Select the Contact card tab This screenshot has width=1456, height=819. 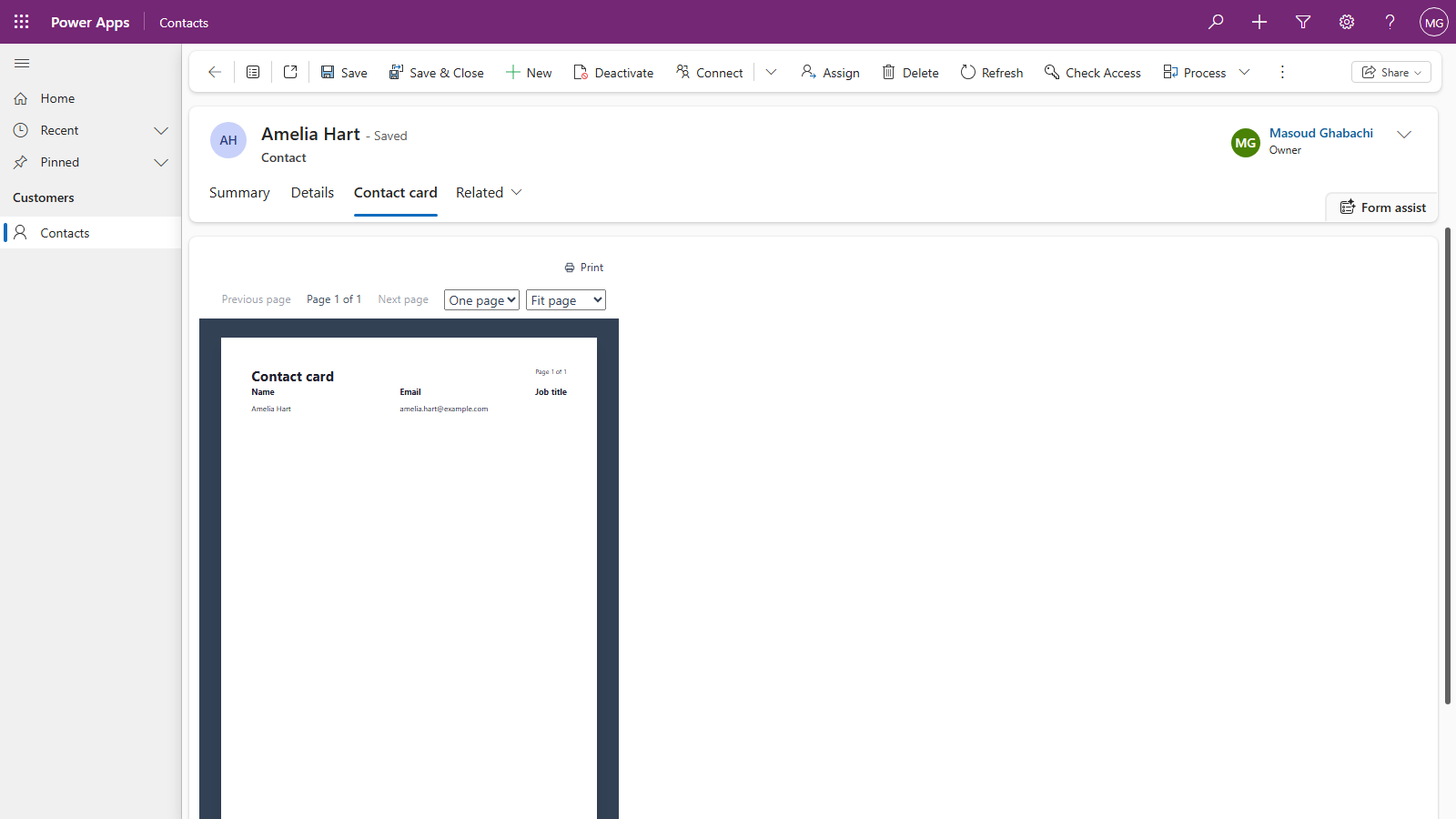[396, 193]
